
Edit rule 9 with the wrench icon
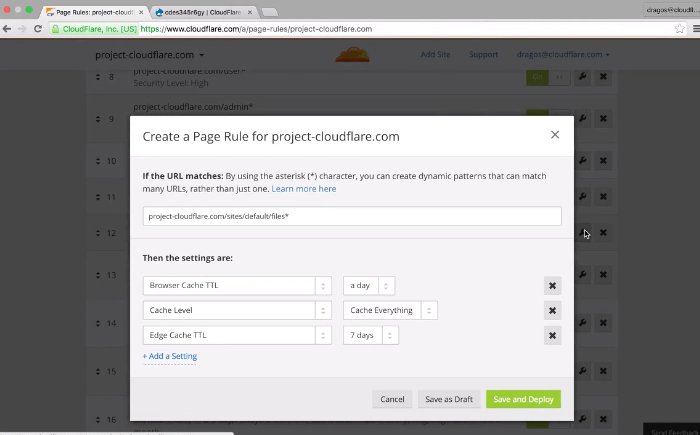582,119
